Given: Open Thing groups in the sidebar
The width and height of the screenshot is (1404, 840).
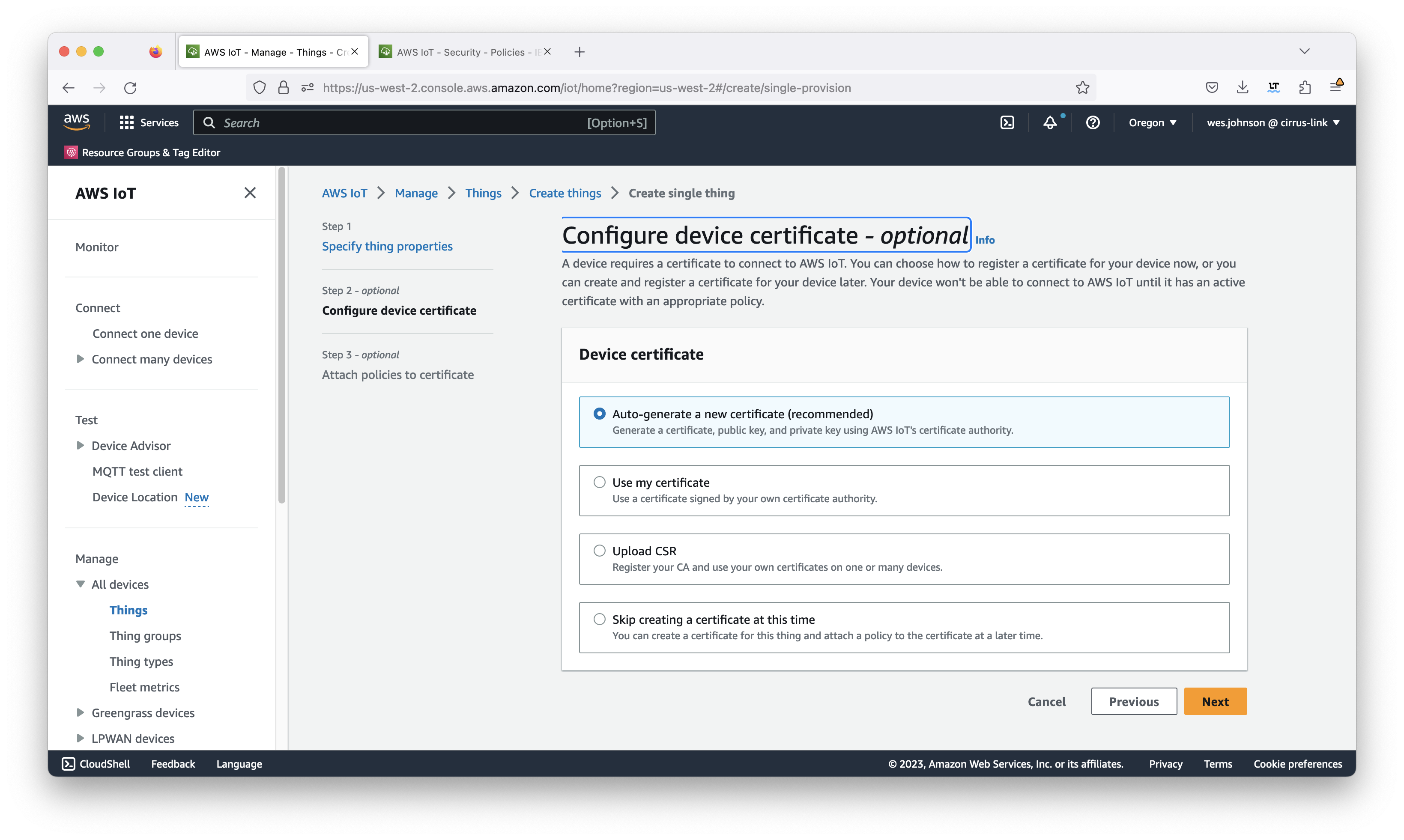Looking at the screenshot, I should pyautogui.click(x=146, y=636).
